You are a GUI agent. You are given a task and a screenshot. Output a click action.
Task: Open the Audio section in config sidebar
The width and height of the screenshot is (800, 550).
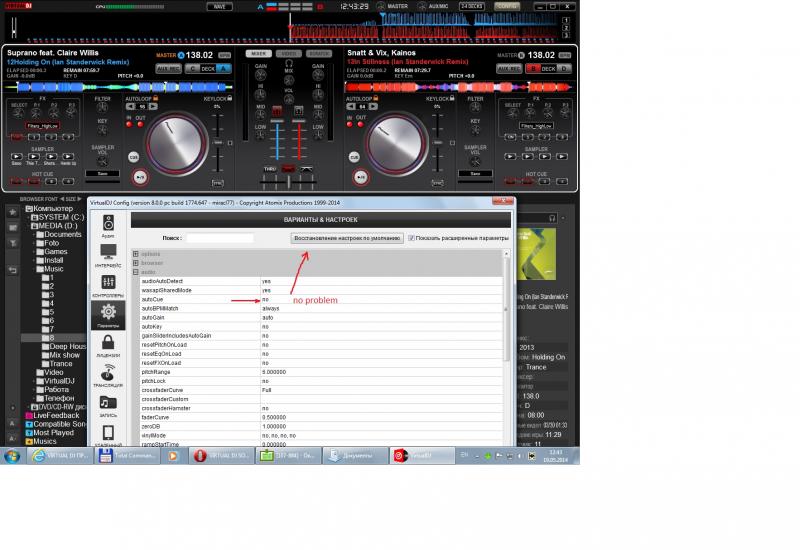pos(108,227)
